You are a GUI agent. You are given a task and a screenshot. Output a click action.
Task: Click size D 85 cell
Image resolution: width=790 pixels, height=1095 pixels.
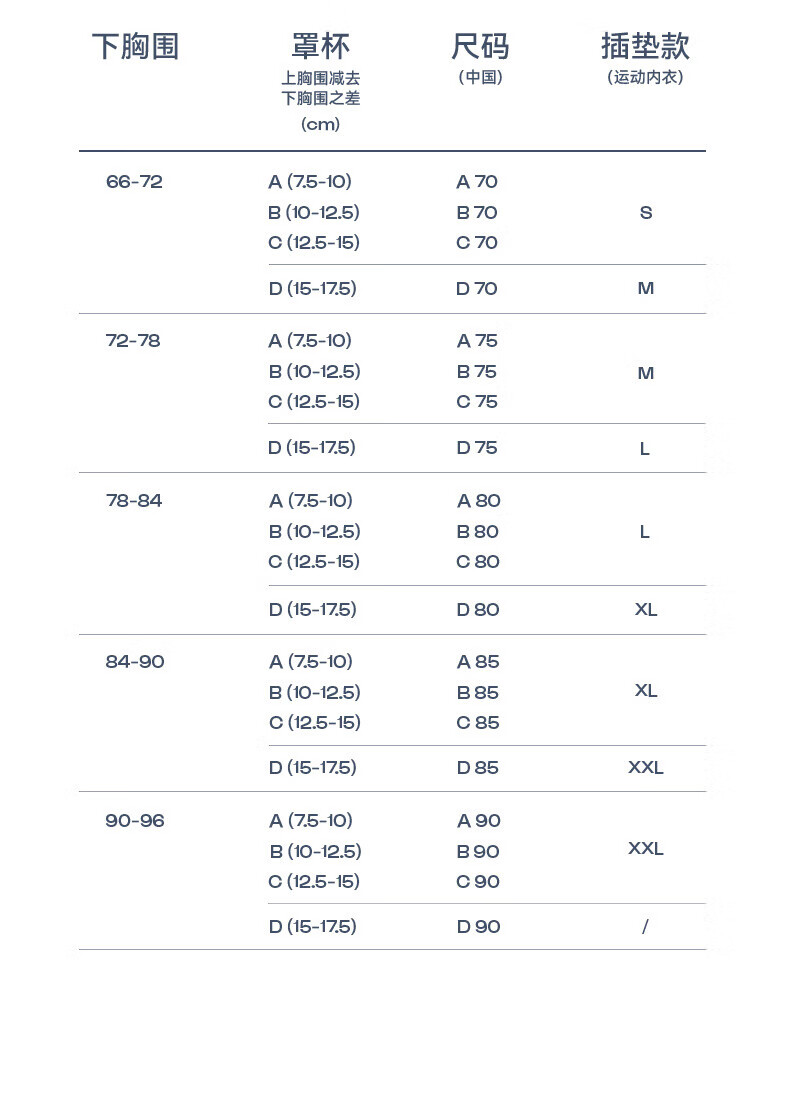pyautogui.click(x=478, y=768)
